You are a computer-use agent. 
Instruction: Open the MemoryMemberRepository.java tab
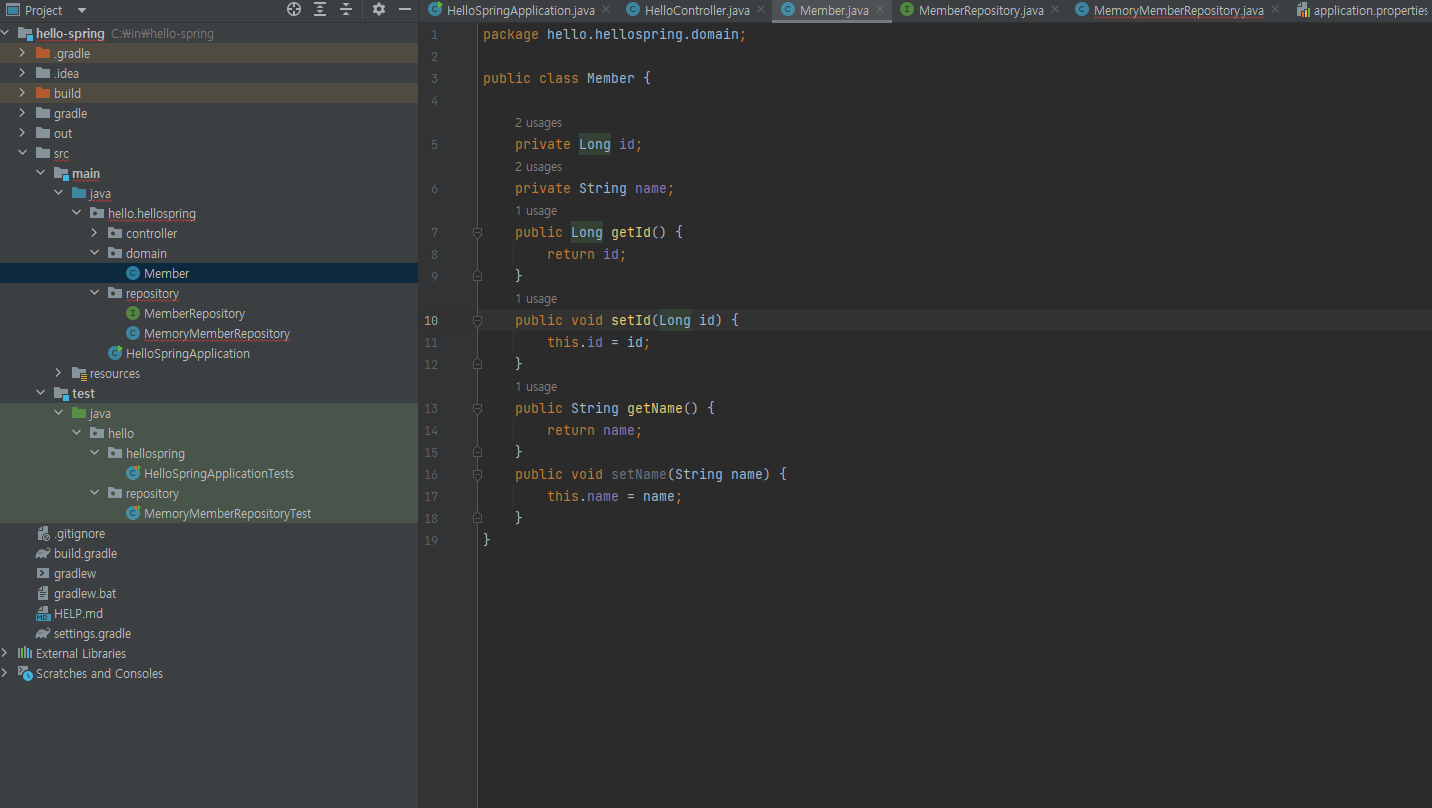click(x=1177, y=10)
